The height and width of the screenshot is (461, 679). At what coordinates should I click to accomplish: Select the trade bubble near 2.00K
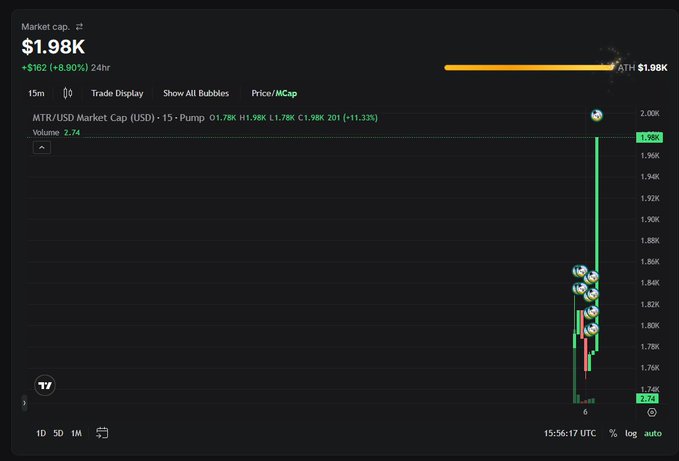coord(597,115)
